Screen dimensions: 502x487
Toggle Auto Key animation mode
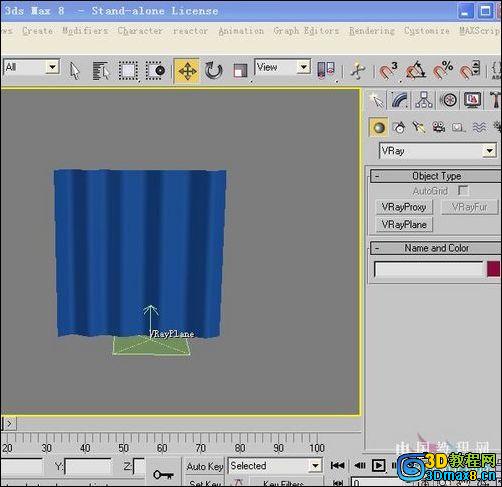(x=204, y=466)
